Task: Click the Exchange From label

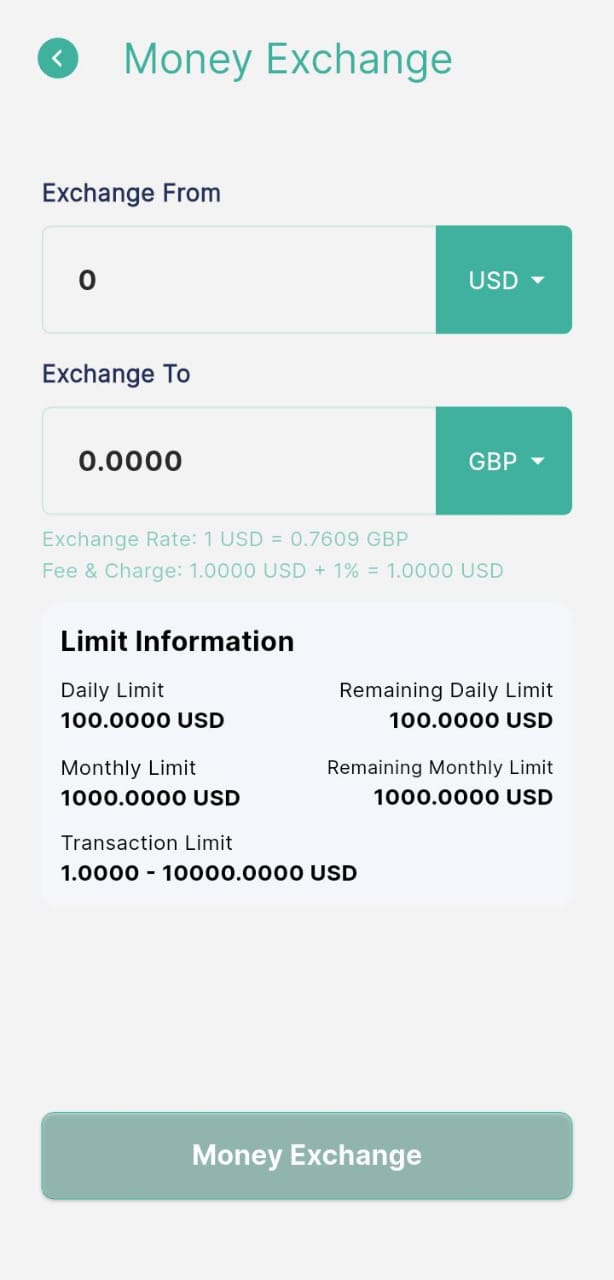Action: click(x=131, y=193)
